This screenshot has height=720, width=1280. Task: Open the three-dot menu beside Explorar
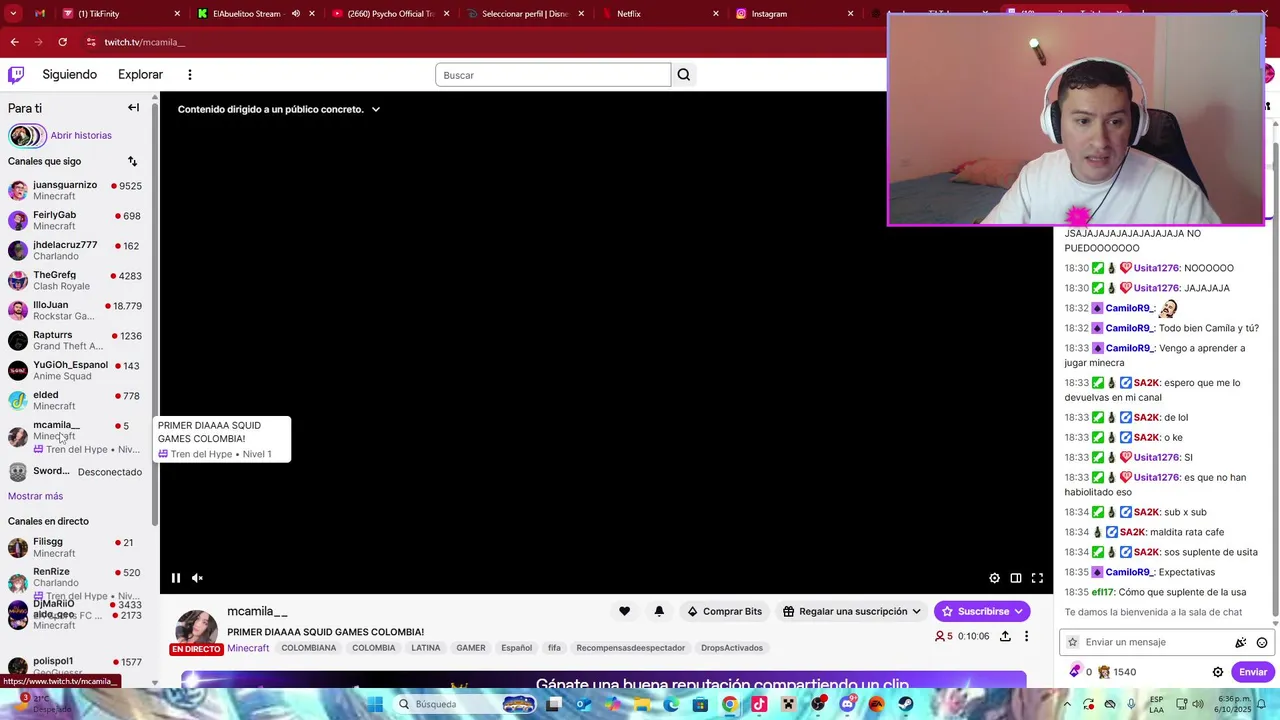pyautogui.click(x=189, y=74)
